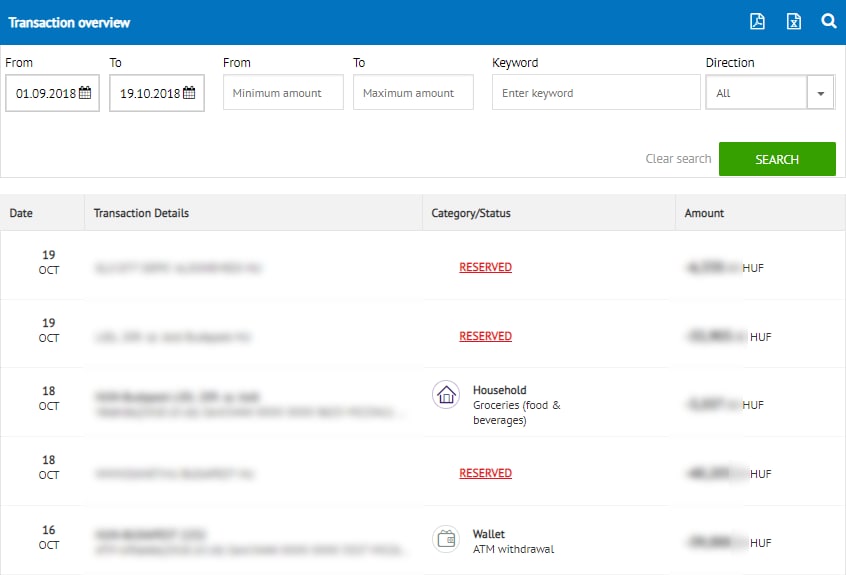Click the Clear search link
Image resolution: width=846 pixels, height=575 pixels.
click(678, 159)
